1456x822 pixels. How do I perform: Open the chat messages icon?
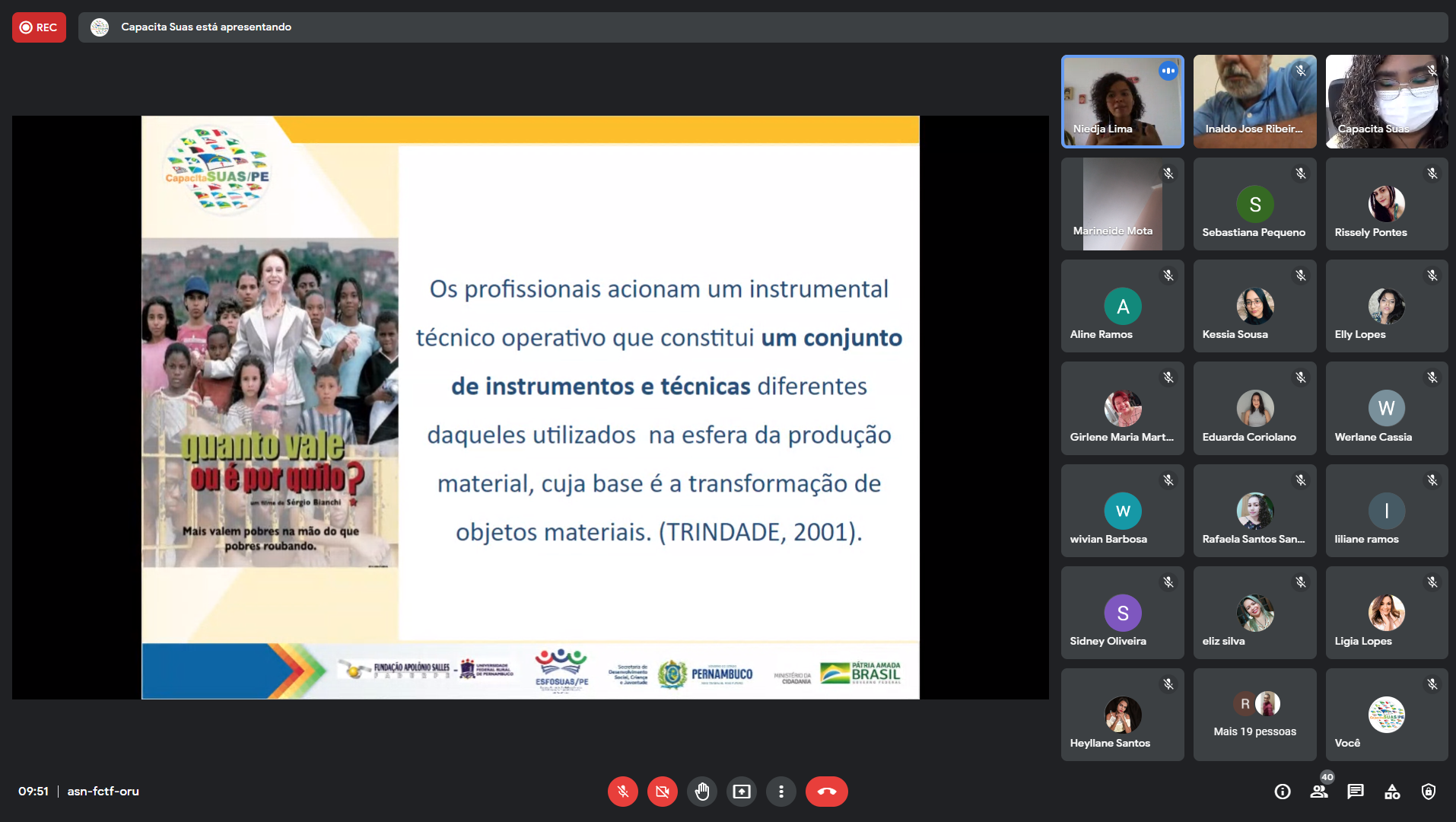coord(1356,792)
